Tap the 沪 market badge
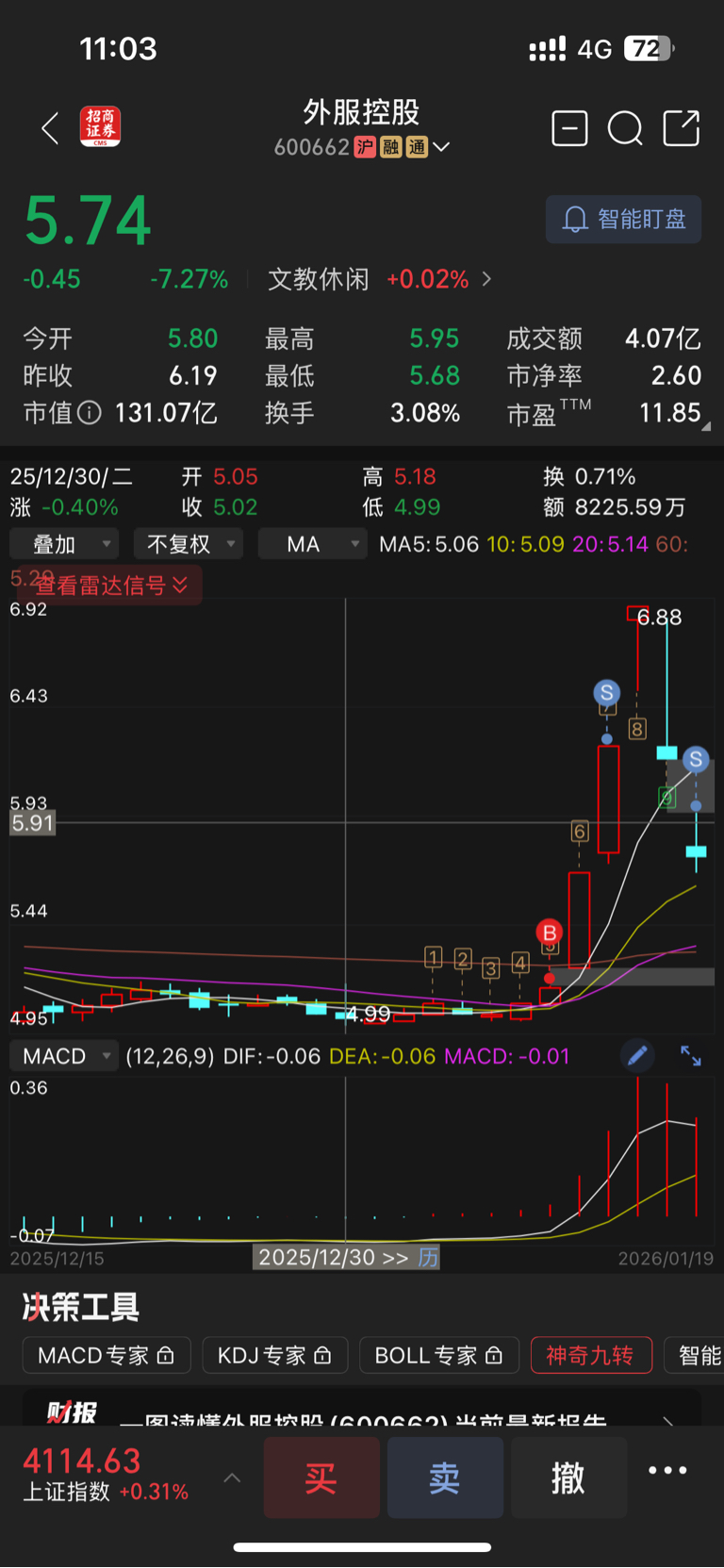This screenshot has width=724, height=1568. tap(365, 147)
